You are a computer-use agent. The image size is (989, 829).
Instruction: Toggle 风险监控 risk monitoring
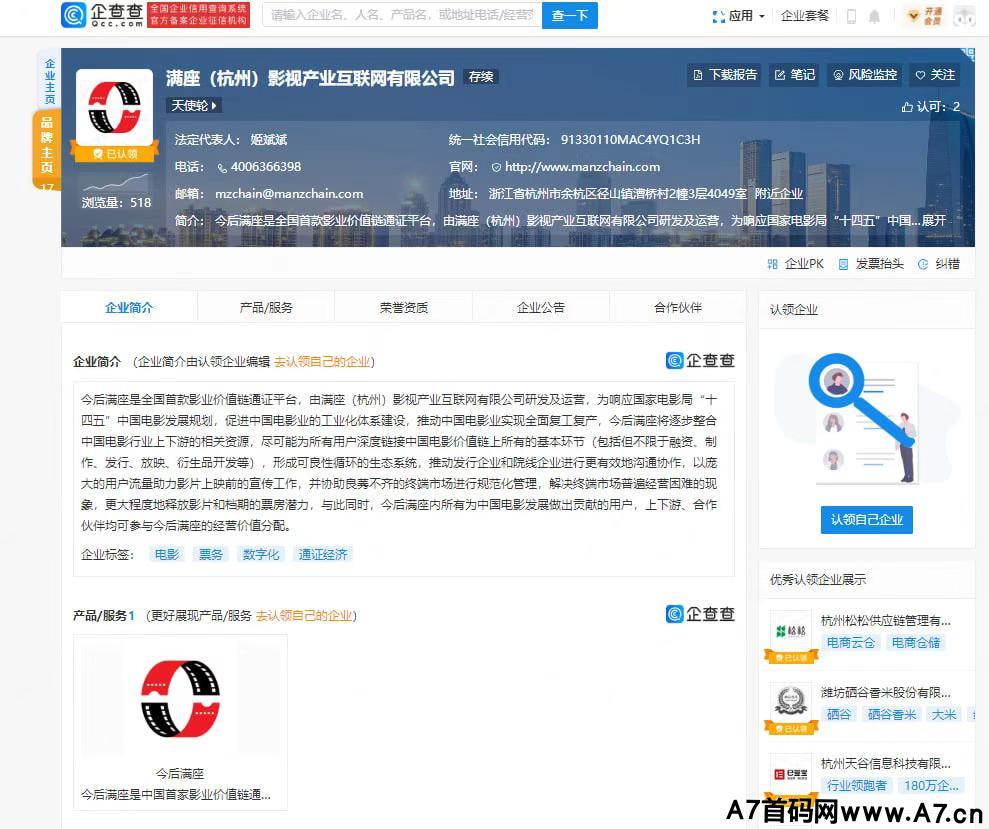(865, 75)
